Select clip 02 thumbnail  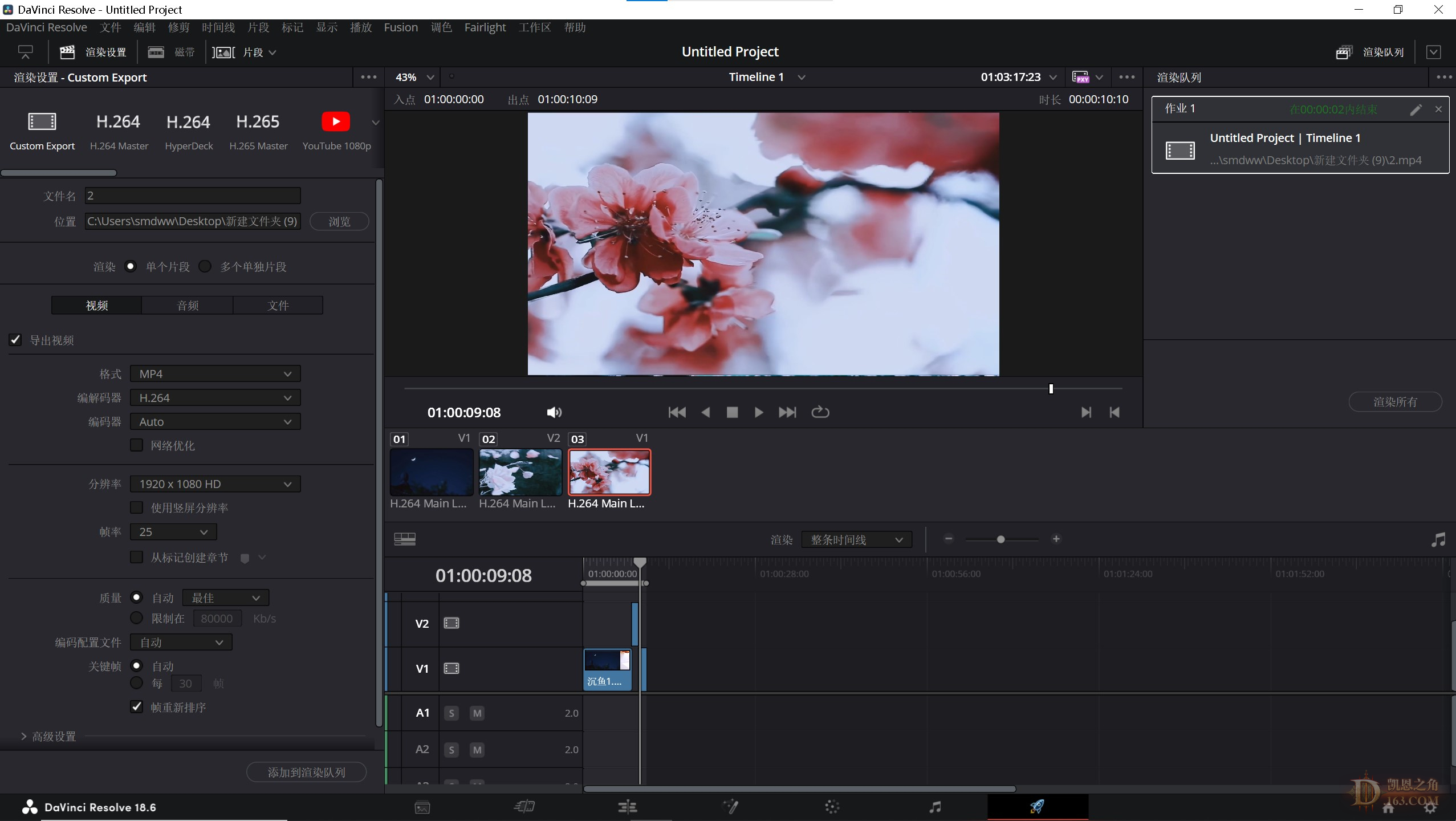tap(520, 472)
